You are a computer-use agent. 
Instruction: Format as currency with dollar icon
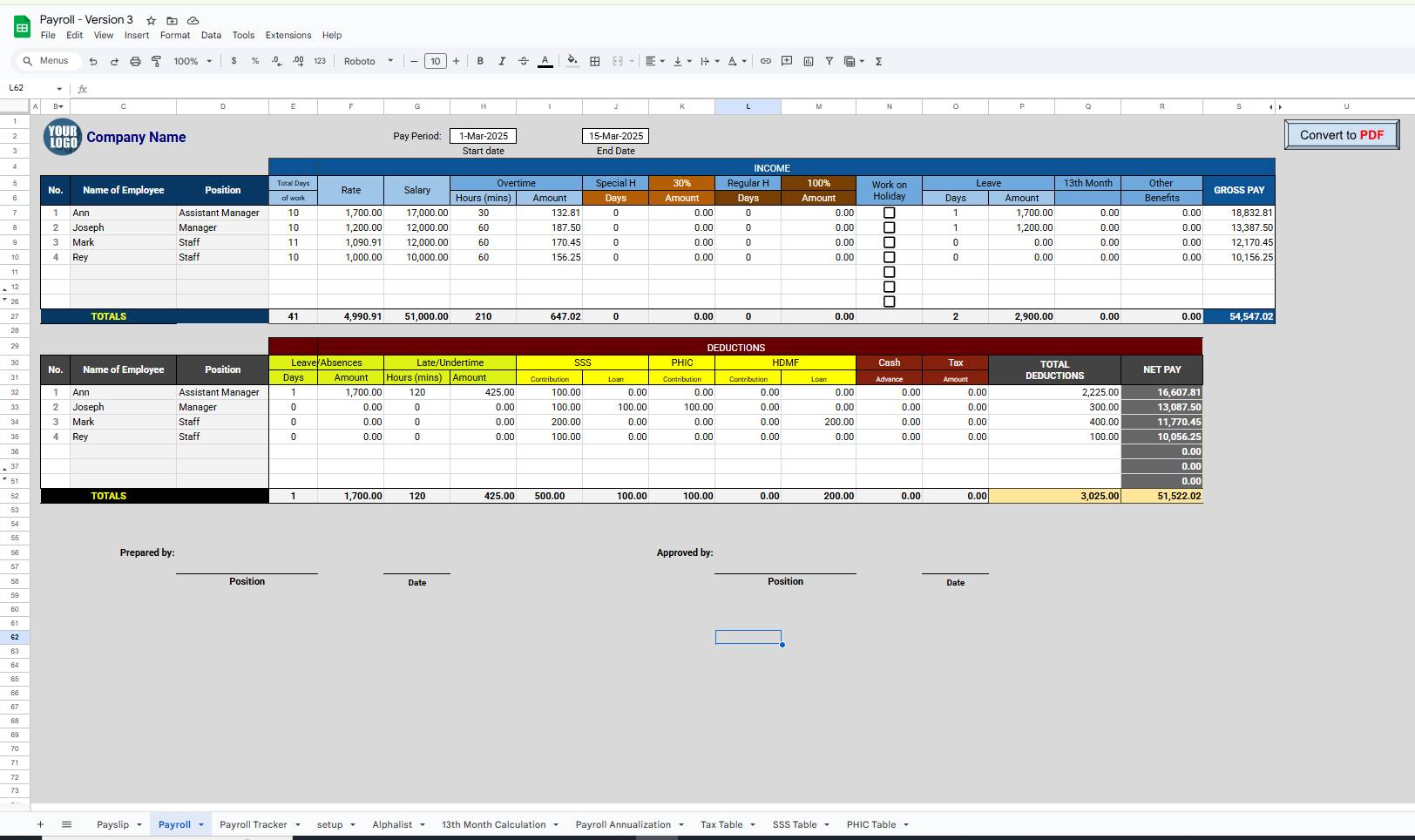[234, 61]
